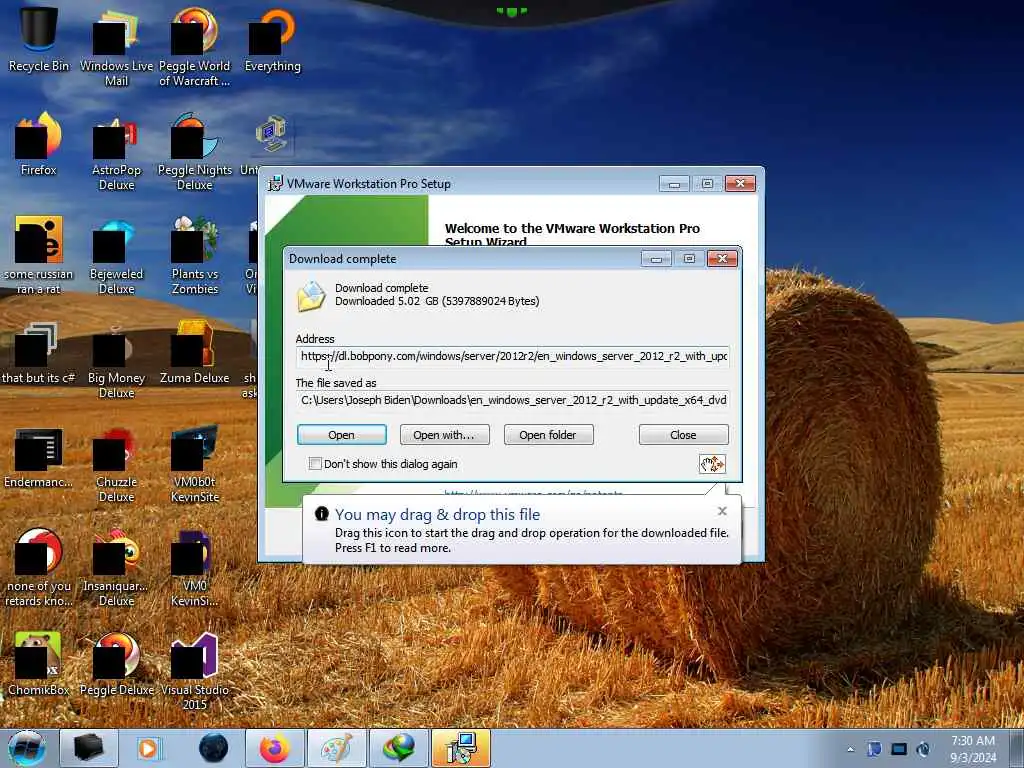Select Plants vs Zombies desktop icon

coord(194,255)
